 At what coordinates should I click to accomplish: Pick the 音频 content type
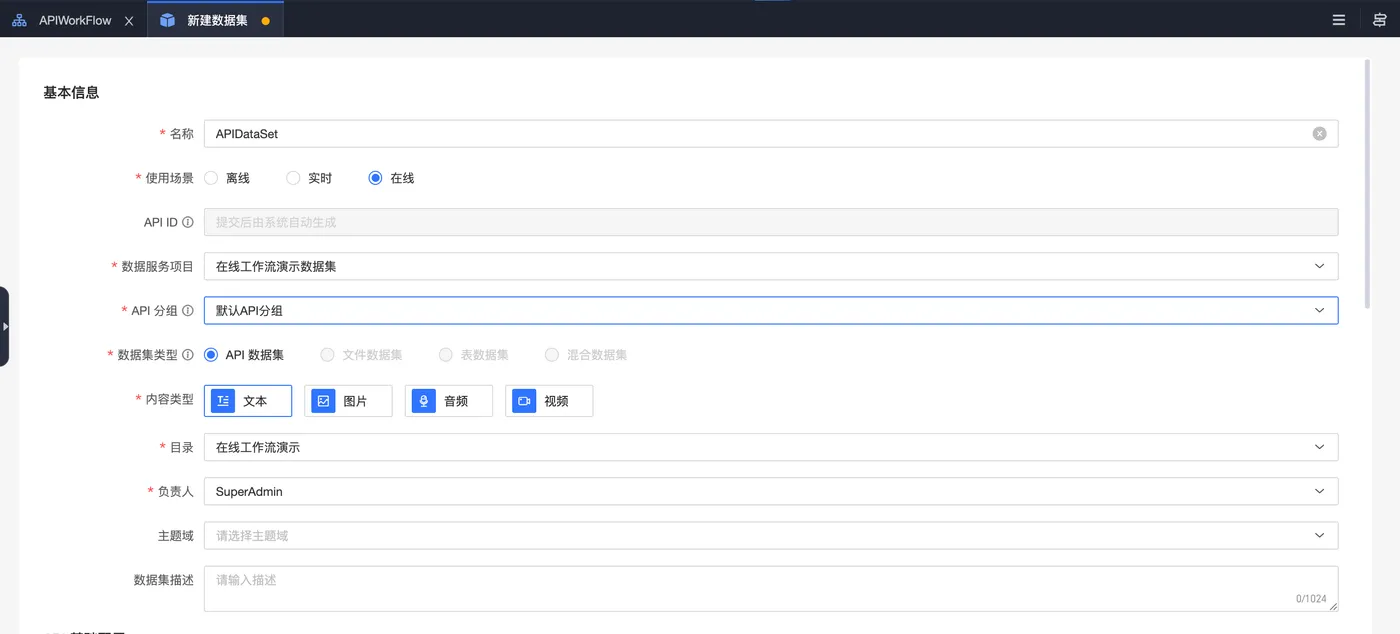tap(449, 401)
